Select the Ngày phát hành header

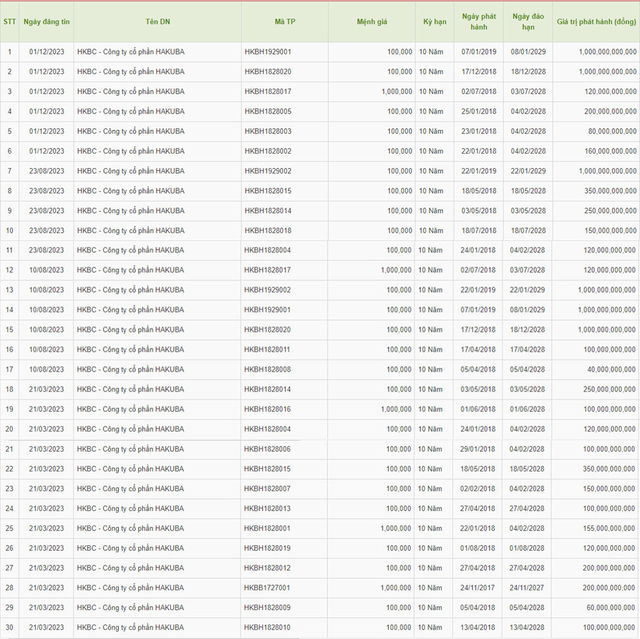tap(477, 22)
